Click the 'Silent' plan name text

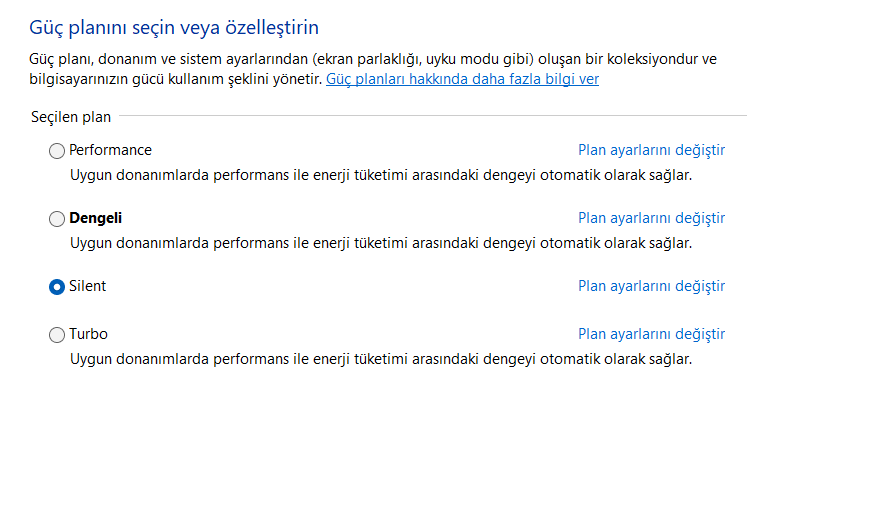point(87,286)
